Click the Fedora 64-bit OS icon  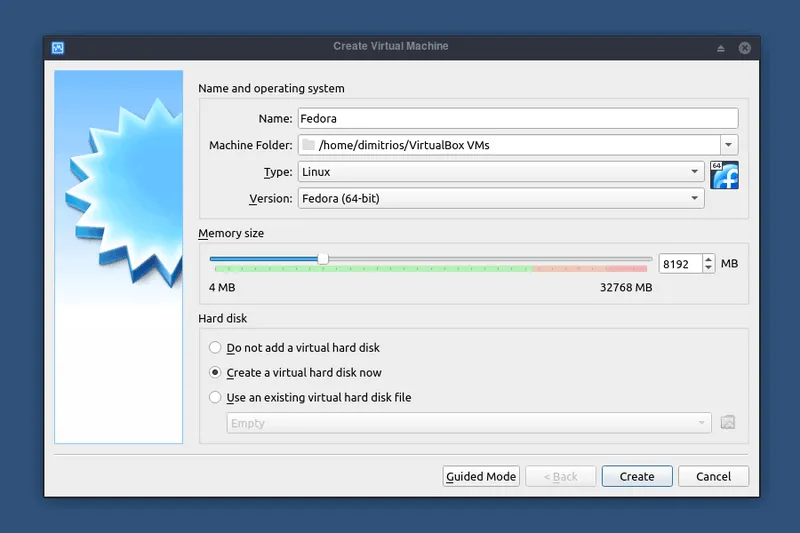pos(723,175)
